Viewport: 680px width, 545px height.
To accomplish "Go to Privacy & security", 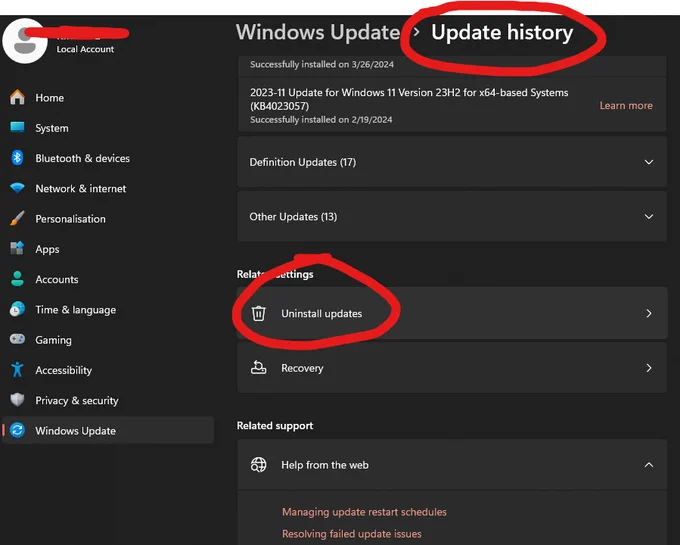I will pyautogui.click(x=108, y=401).
